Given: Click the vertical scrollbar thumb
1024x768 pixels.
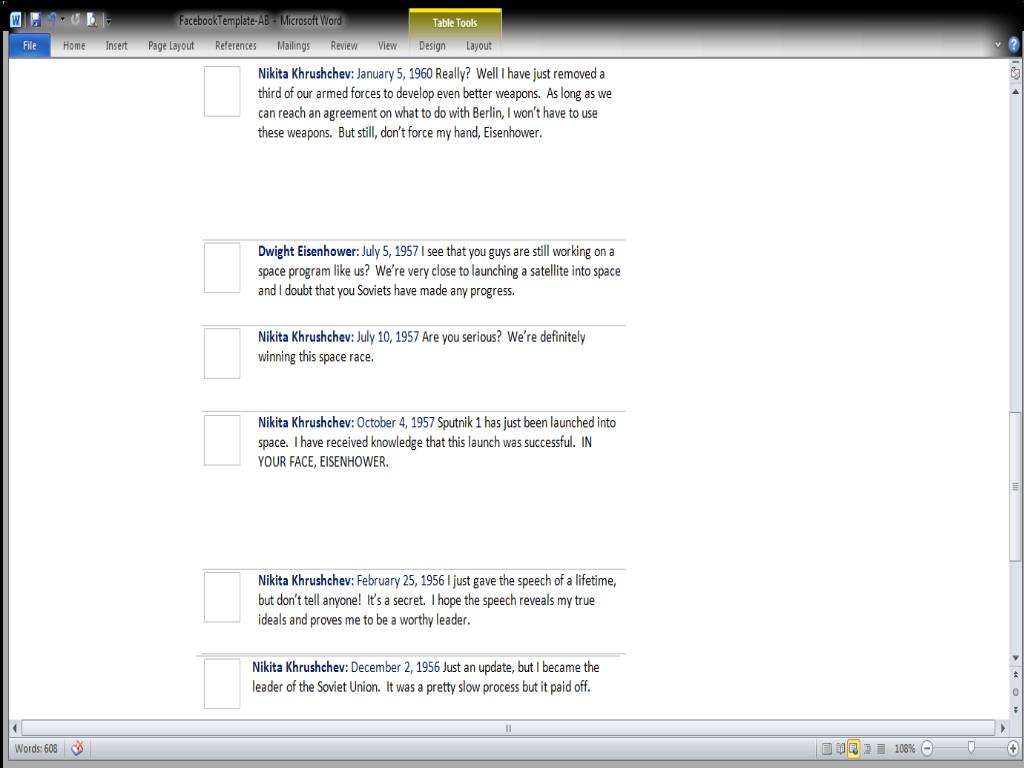Looking at the screenshot, I should [1015, 487].
